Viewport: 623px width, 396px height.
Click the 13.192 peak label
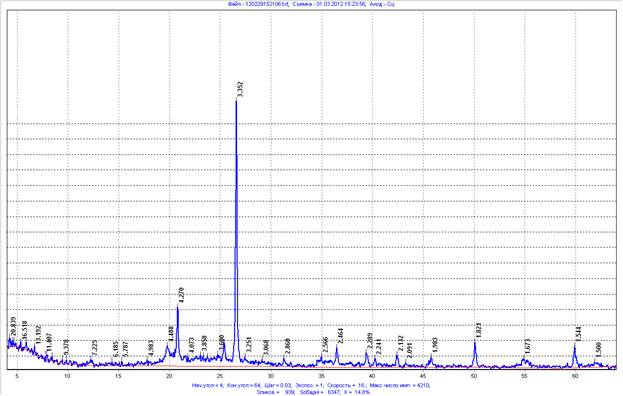pos(38,334)
